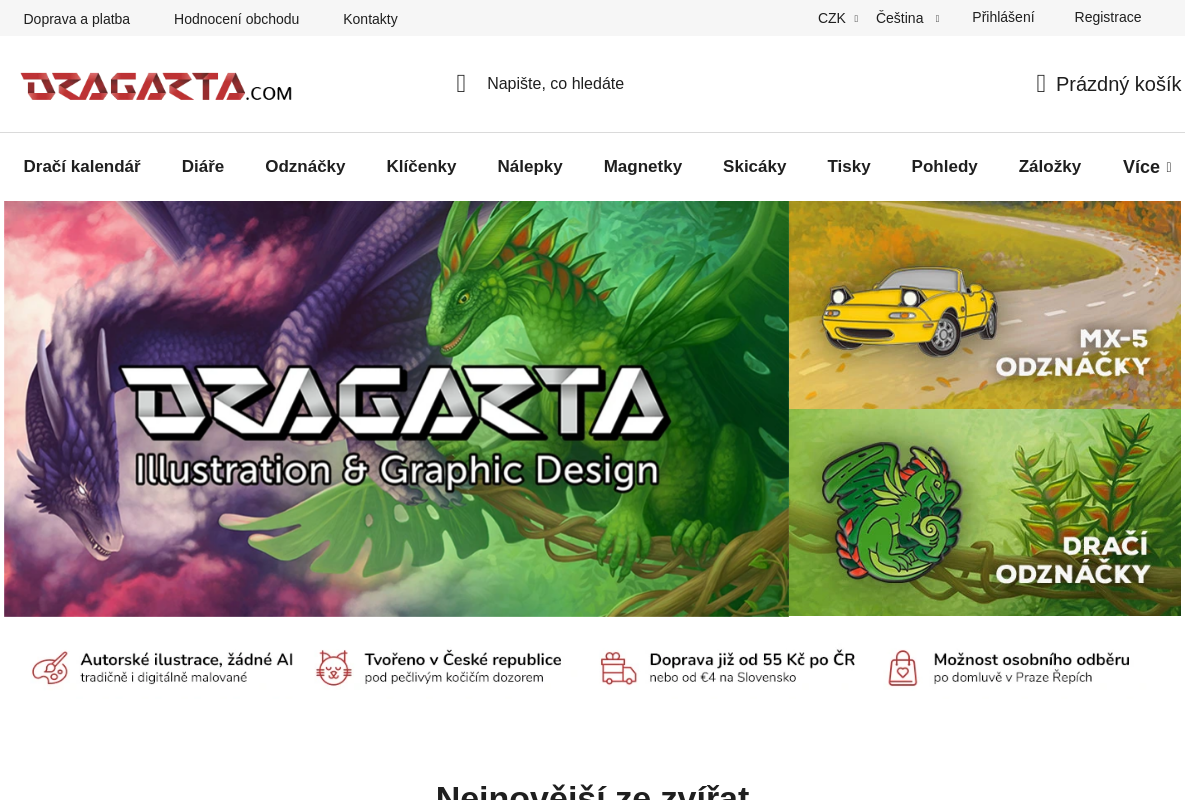Image resolution: width=1200 pixels, height=800 pixels.
Task: Open Diáře category
Action: pos(203,167)
